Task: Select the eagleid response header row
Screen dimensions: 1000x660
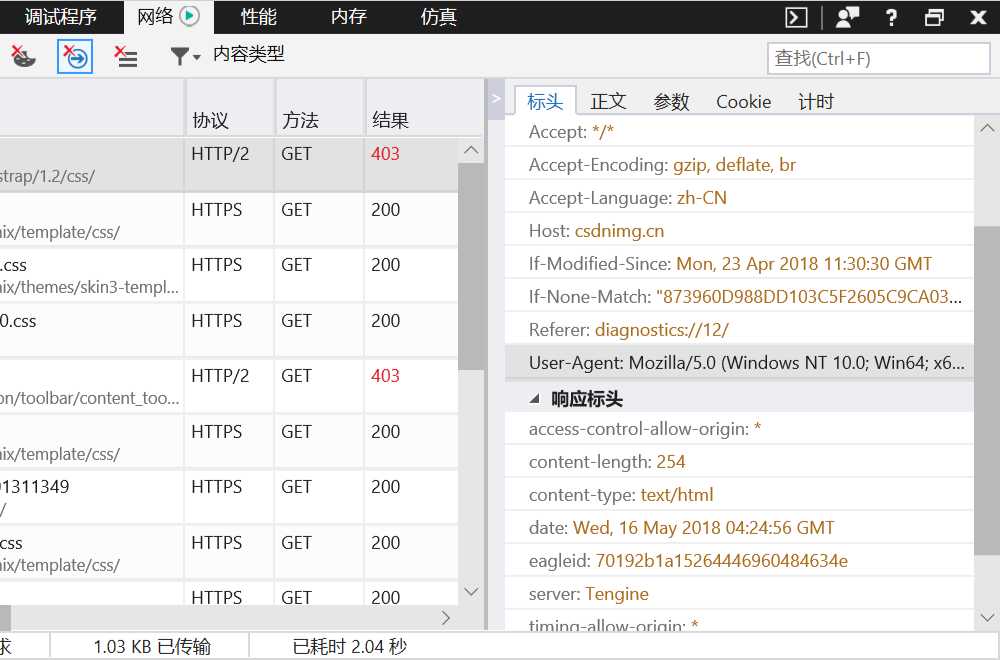Action: pos(739,561)
